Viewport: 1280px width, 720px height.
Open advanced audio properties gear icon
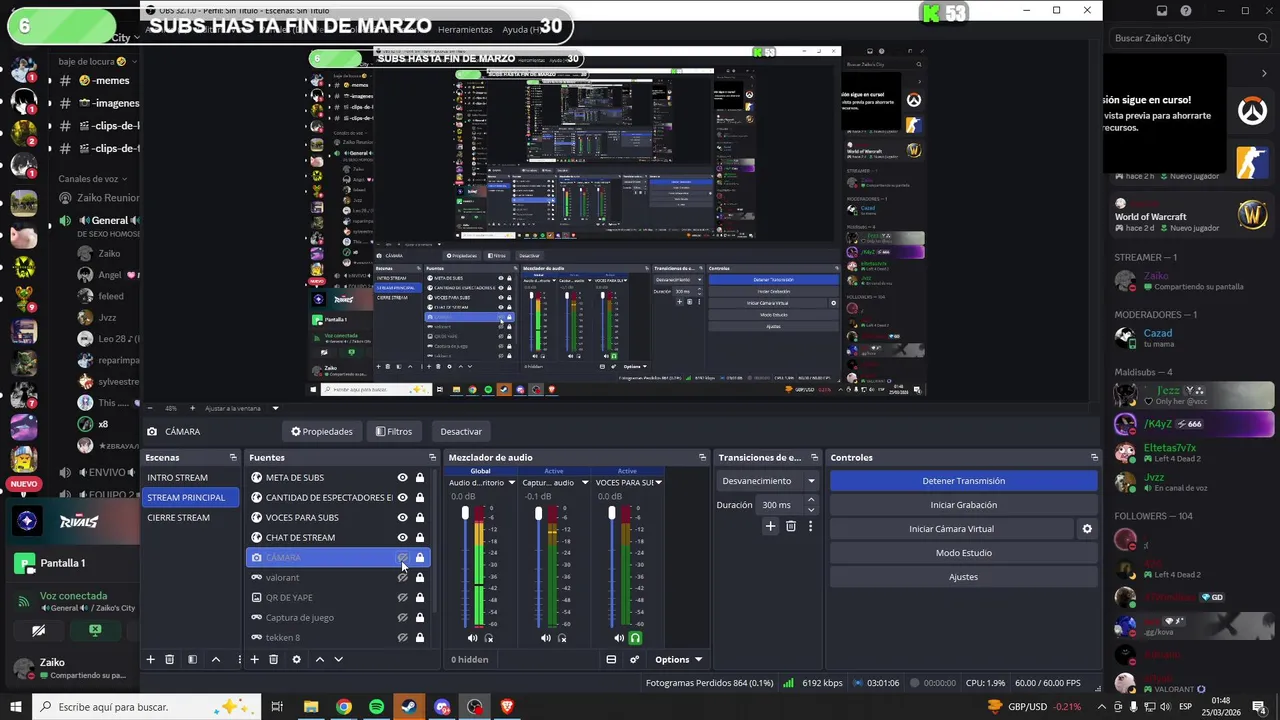pyautogui.click(x=634, y=659)
